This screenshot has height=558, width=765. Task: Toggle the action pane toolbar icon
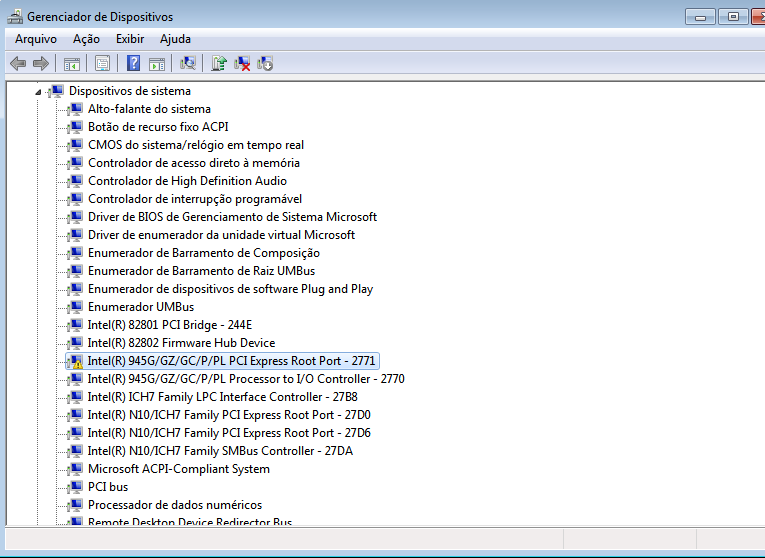click(x=157, y=63)
